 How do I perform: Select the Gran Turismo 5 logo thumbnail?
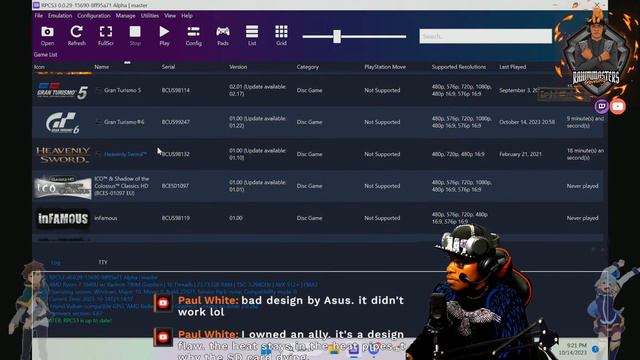[62, 91]
